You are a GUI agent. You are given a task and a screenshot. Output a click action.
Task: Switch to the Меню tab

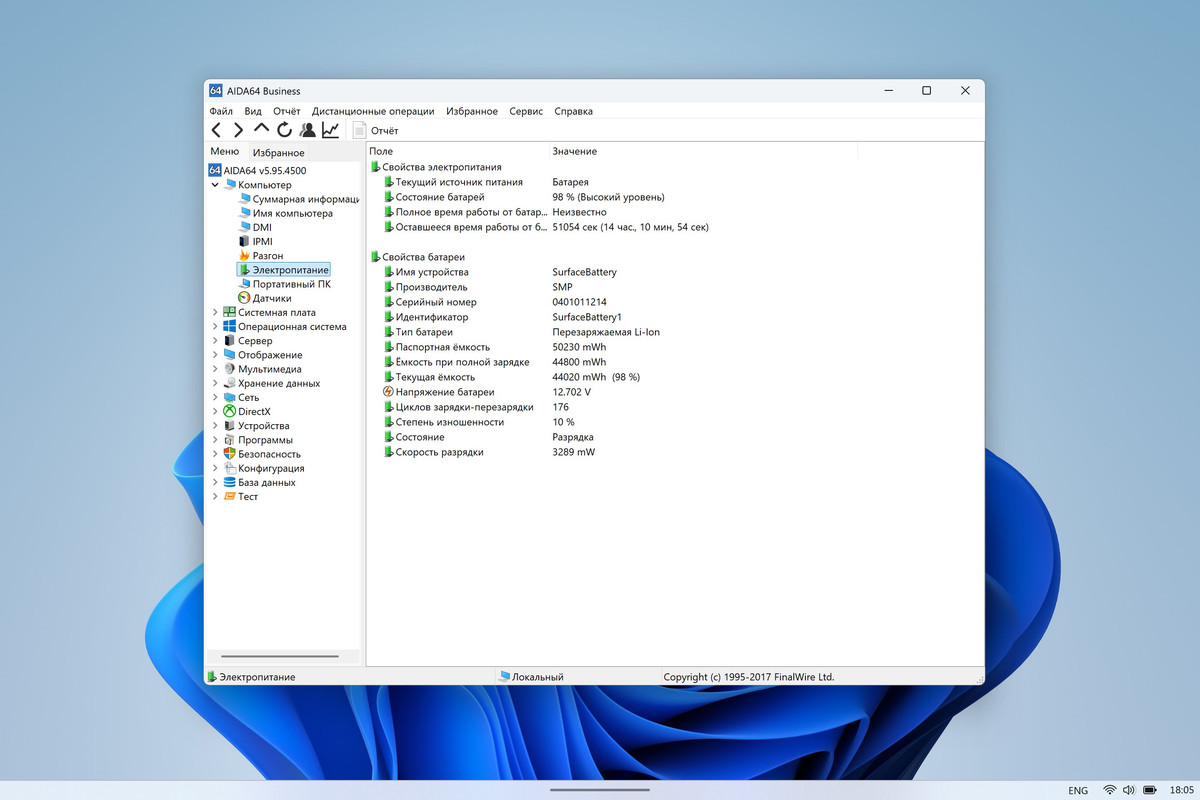pos(225,152)
